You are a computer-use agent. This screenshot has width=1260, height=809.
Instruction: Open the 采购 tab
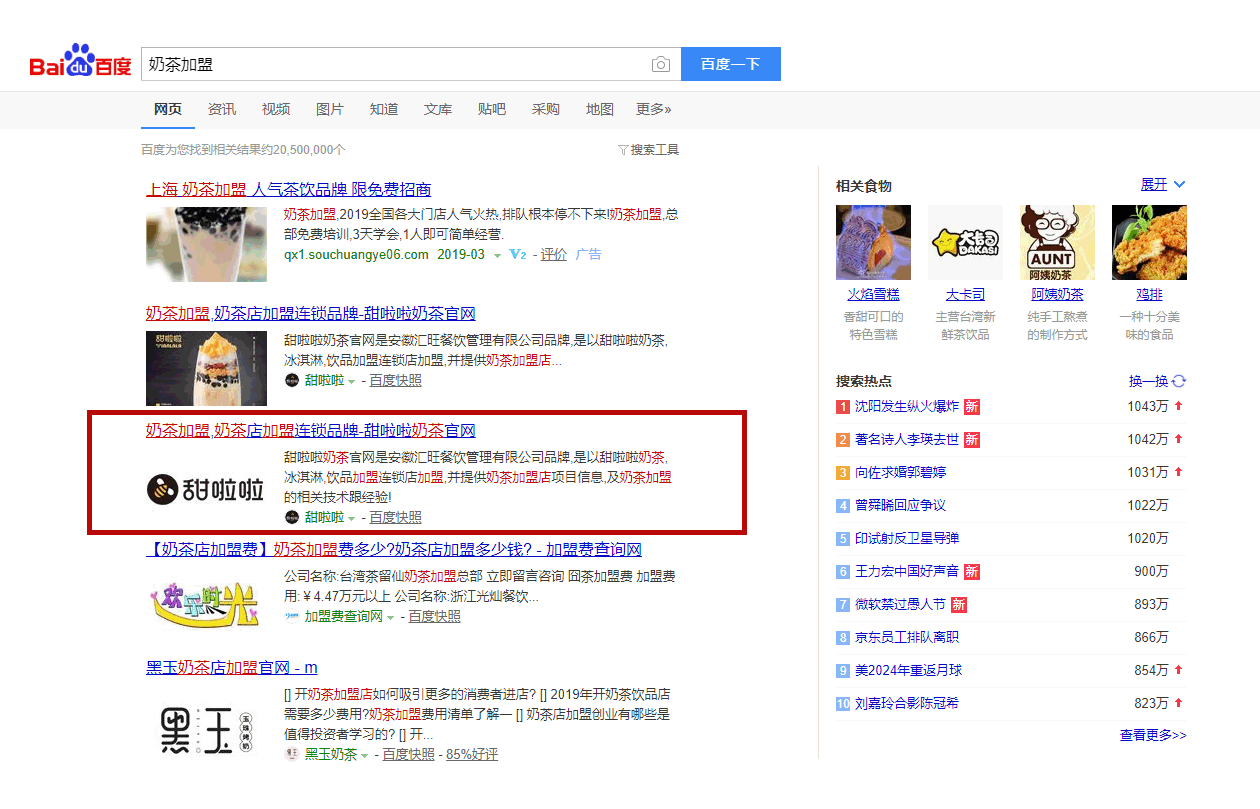tap(546, 110)
